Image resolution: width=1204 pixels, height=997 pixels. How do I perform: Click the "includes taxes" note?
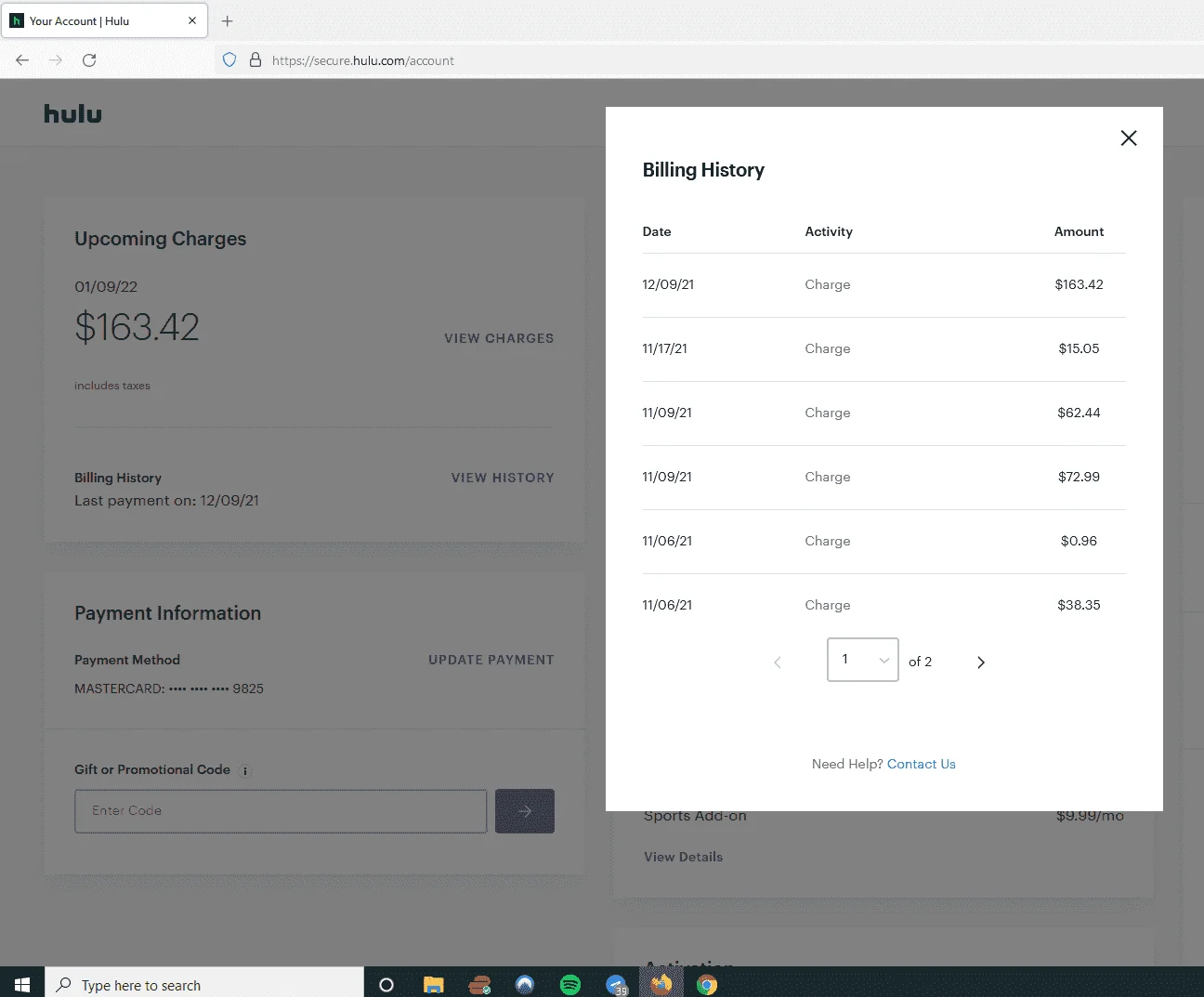click(112, 386)
